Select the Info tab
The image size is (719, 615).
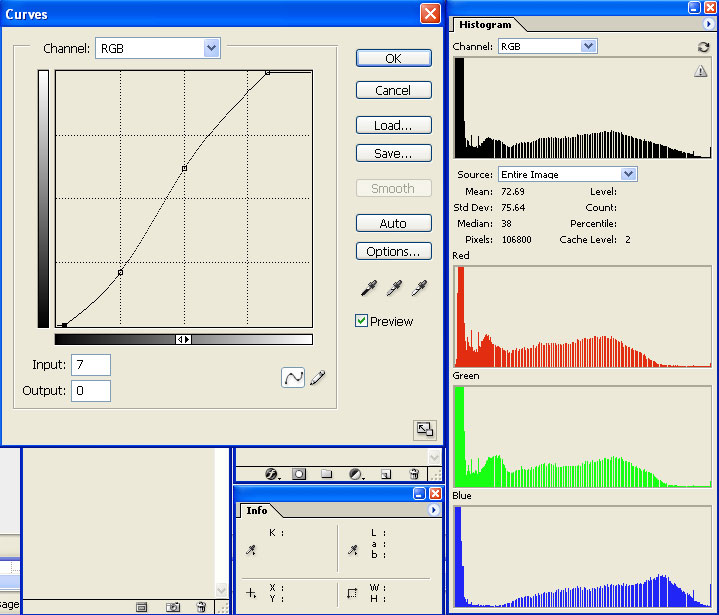(x=256, y=510)
